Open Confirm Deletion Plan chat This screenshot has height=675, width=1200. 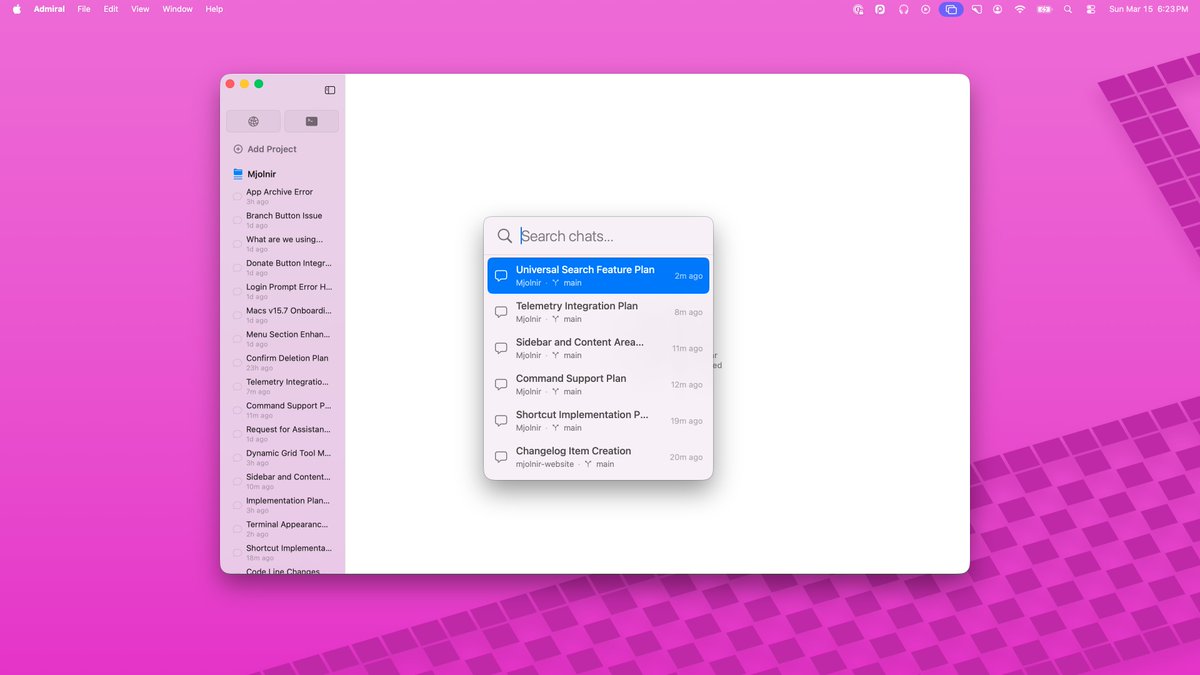[x=283, y=363]
